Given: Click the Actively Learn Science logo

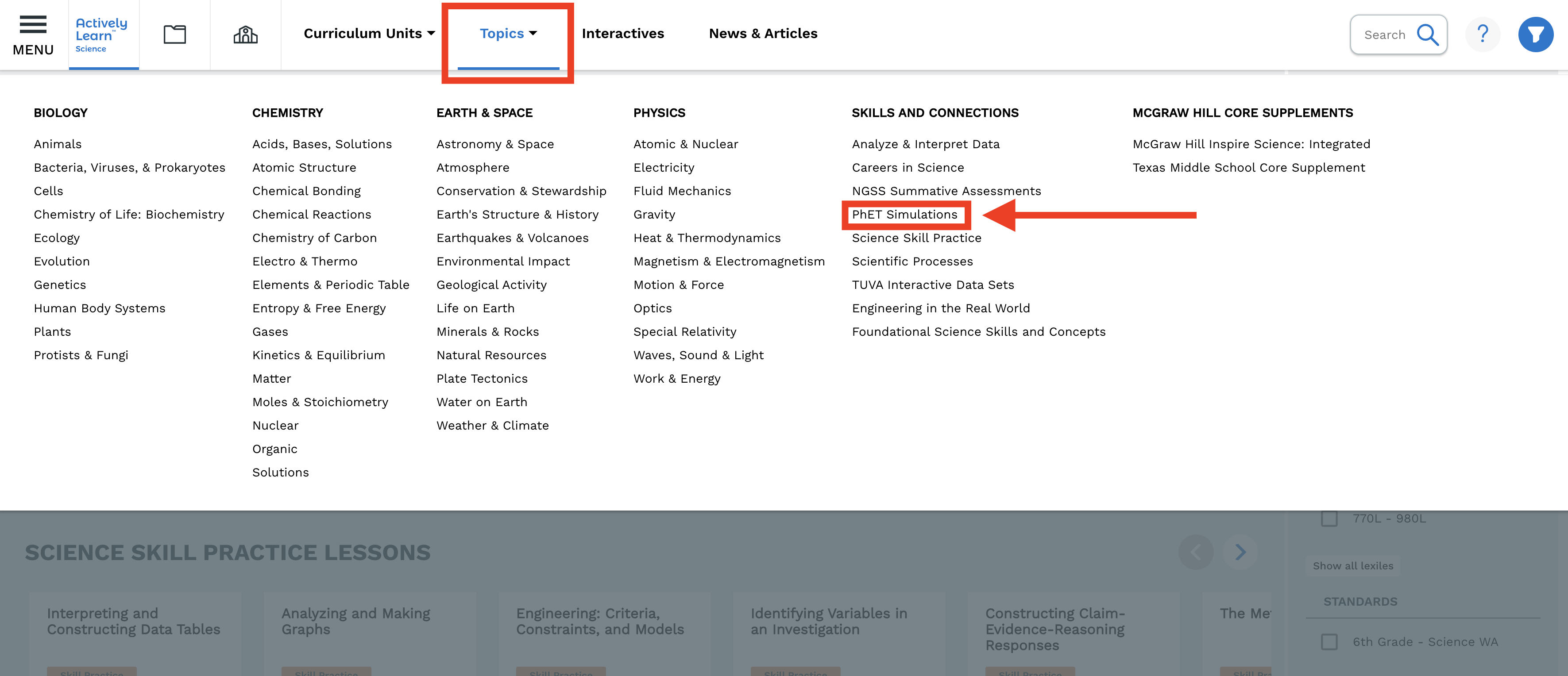Looking at the screenshot, I should coord(102,35).
